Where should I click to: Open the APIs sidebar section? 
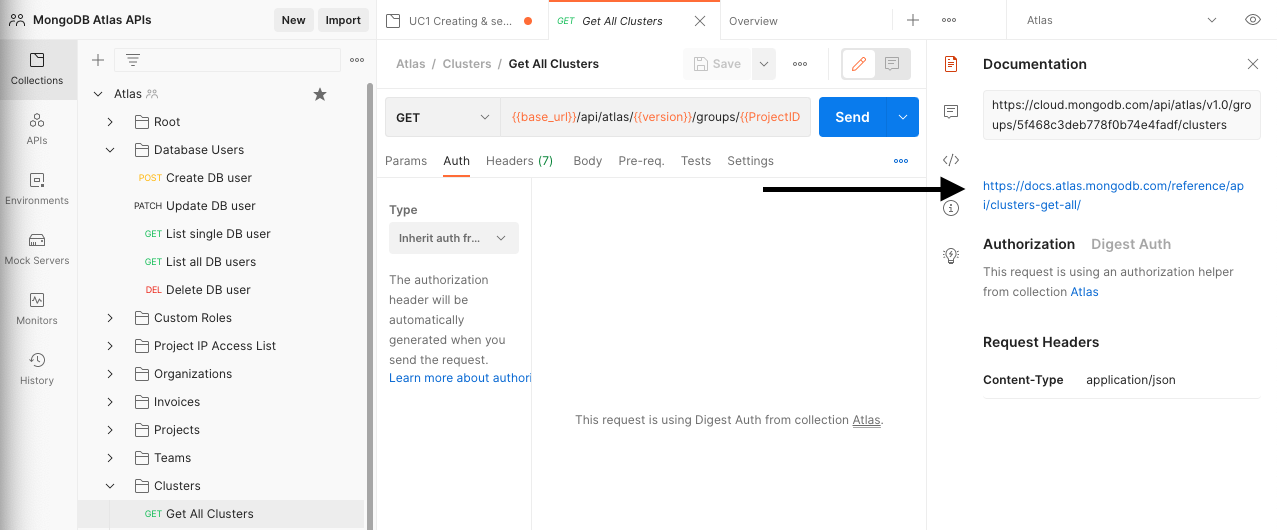[37, 129]
